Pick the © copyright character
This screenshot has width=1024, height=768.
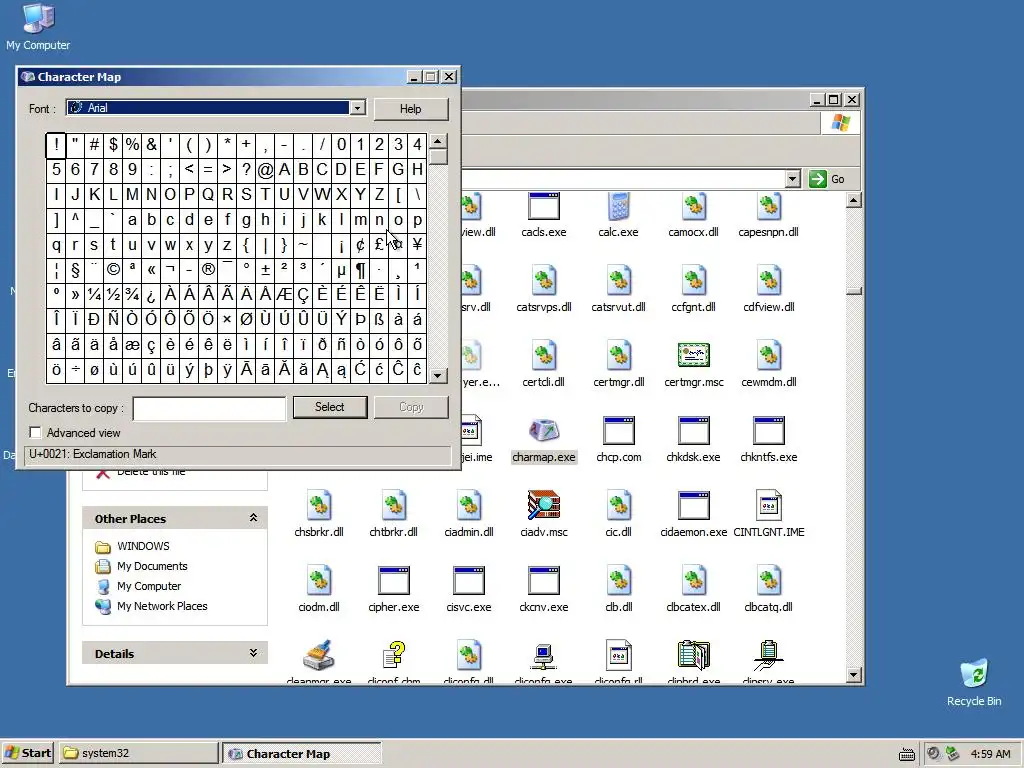click(x=113, y=270)
